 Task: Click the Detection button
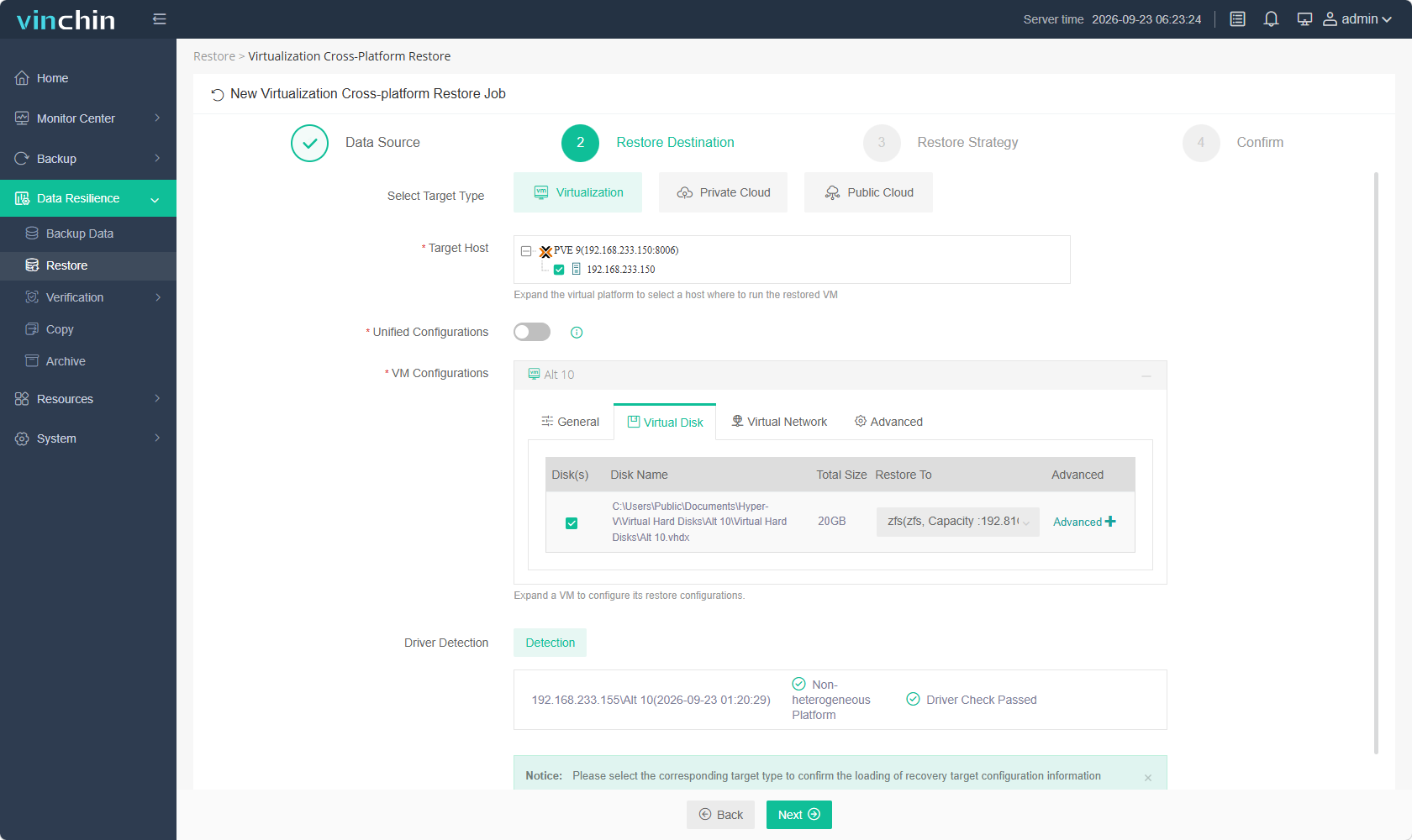[x=551, y=643]
